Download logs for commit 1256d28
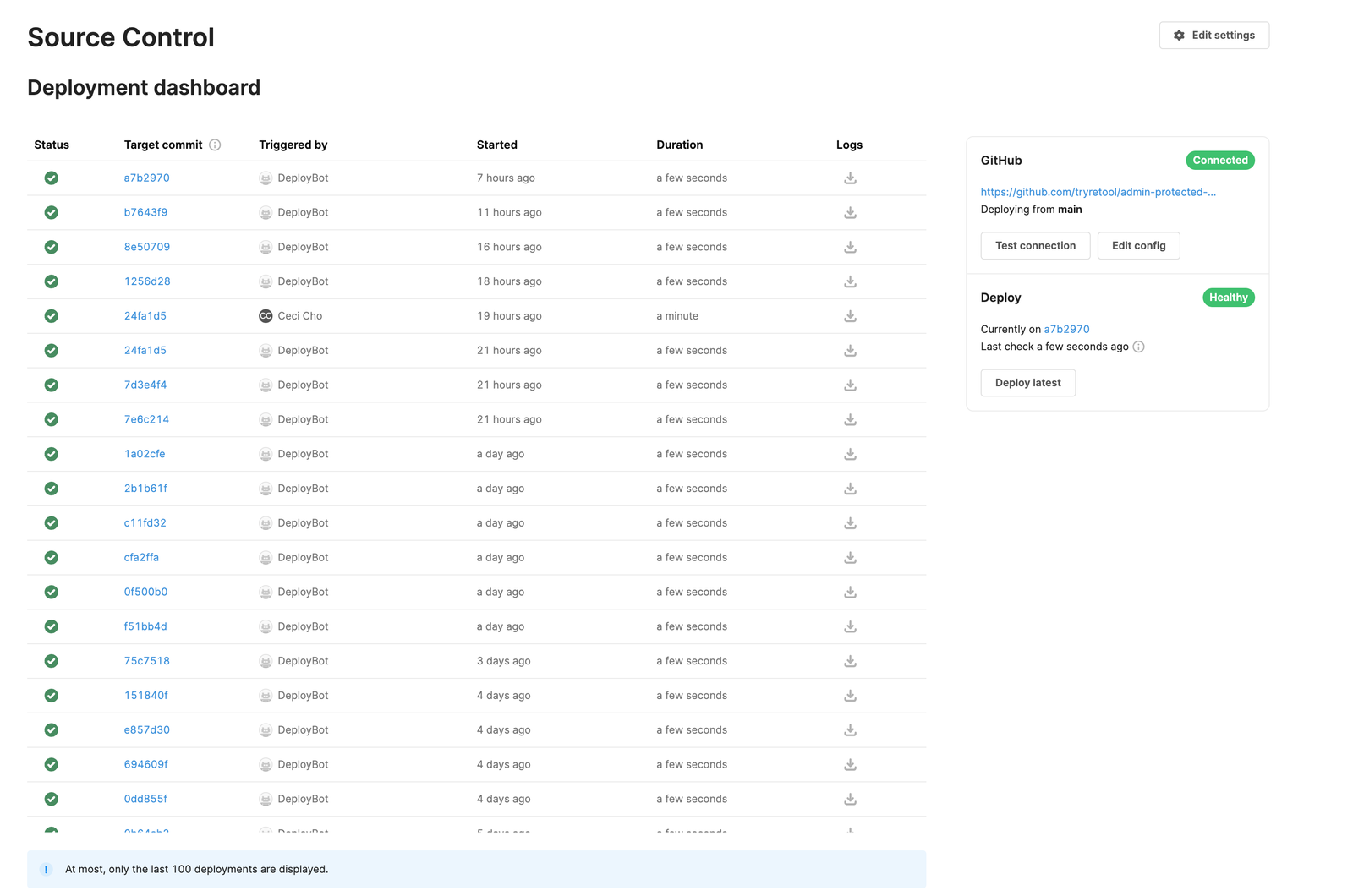 (x=850, y=281)
